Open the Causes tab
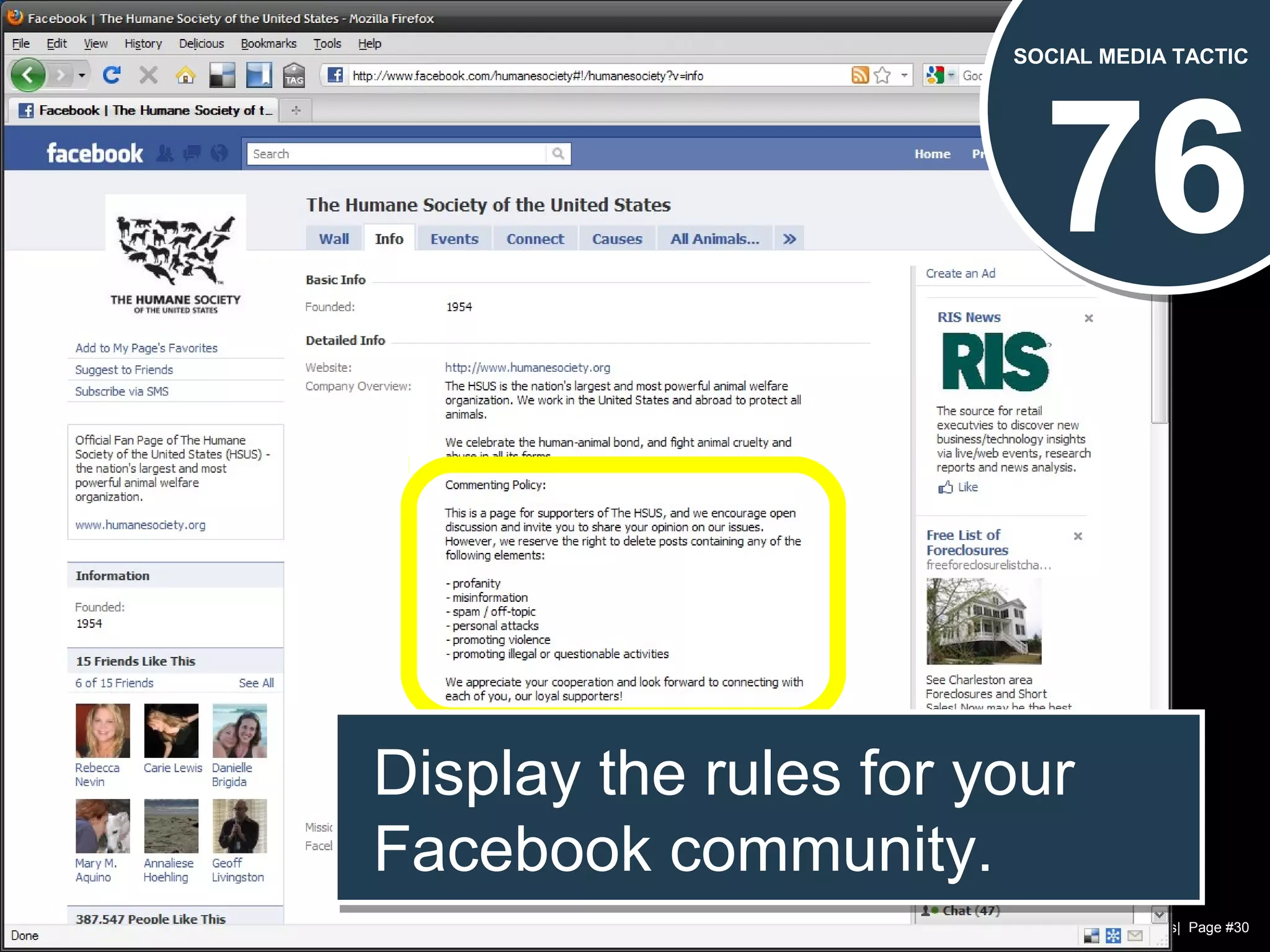Viewport: 1270px width, 952px height. [617, 239]
